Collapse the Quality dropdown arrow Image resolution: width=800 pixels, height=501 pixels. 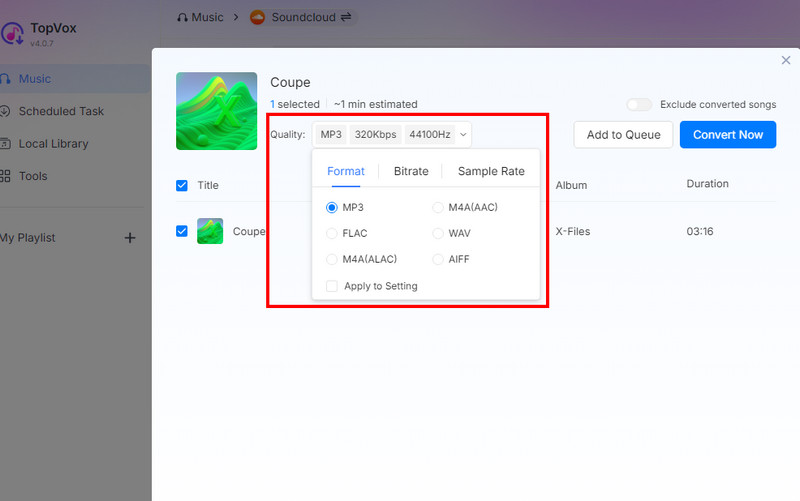[x=463, y=135]
